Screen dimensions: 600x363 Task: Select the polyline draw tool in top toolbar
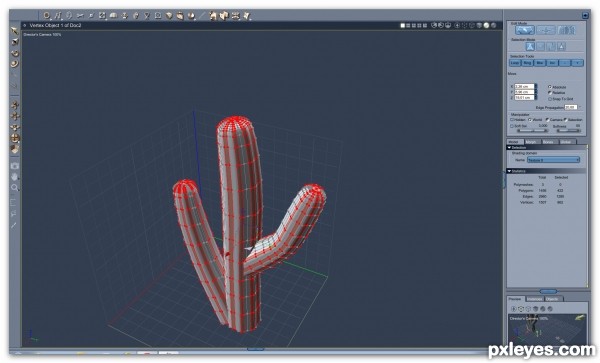click(58, 16)
